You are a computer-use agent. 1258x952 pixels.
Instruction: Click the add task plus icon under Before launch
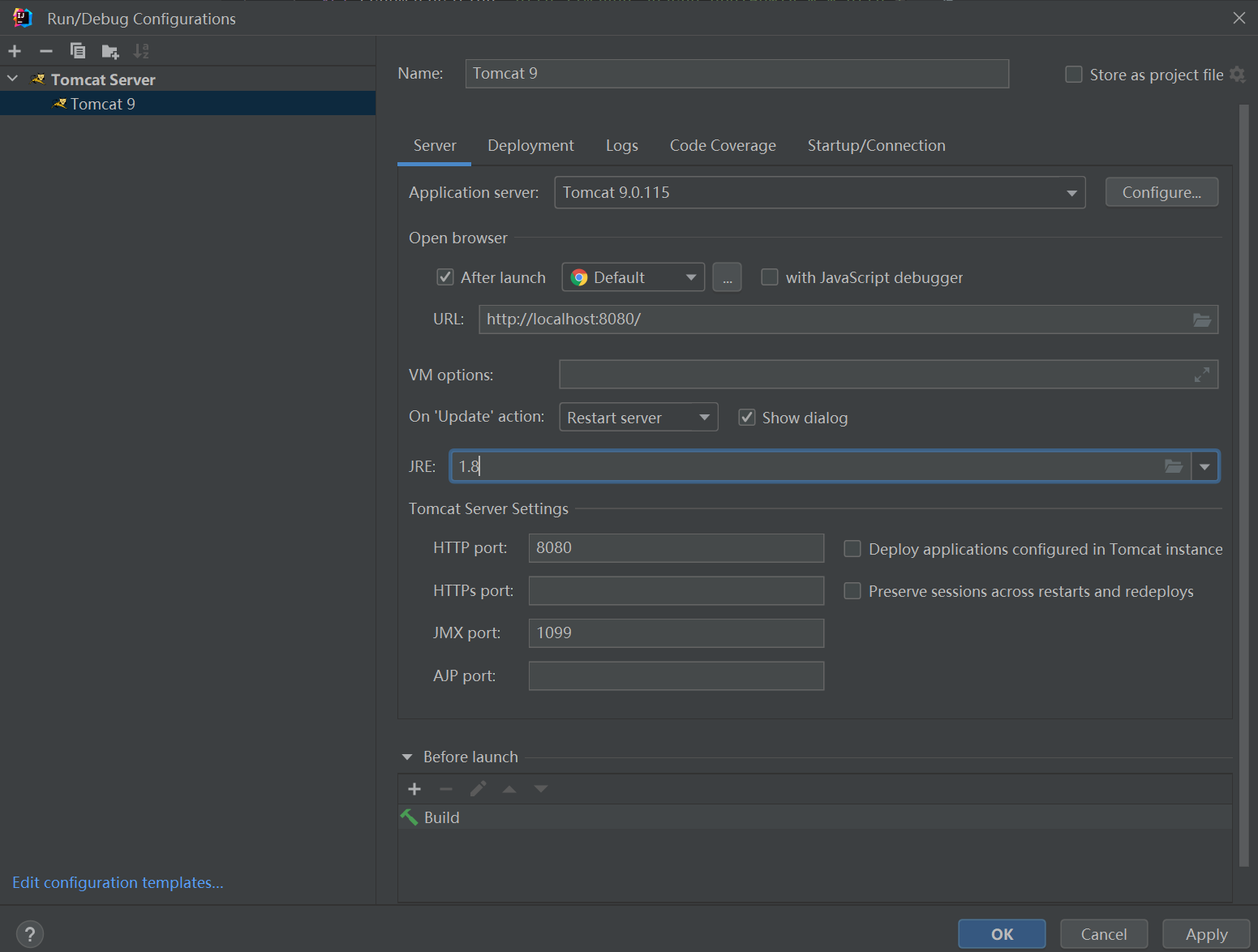click(x=414, y=789)
